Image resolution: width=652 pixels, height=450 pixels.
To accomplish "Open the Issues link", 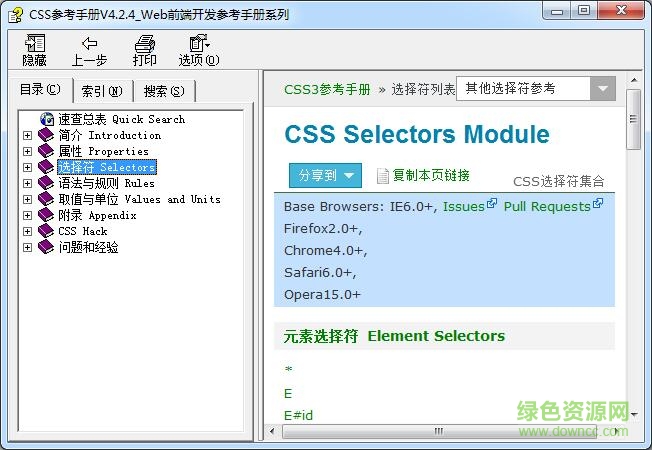I will (464, 206).
